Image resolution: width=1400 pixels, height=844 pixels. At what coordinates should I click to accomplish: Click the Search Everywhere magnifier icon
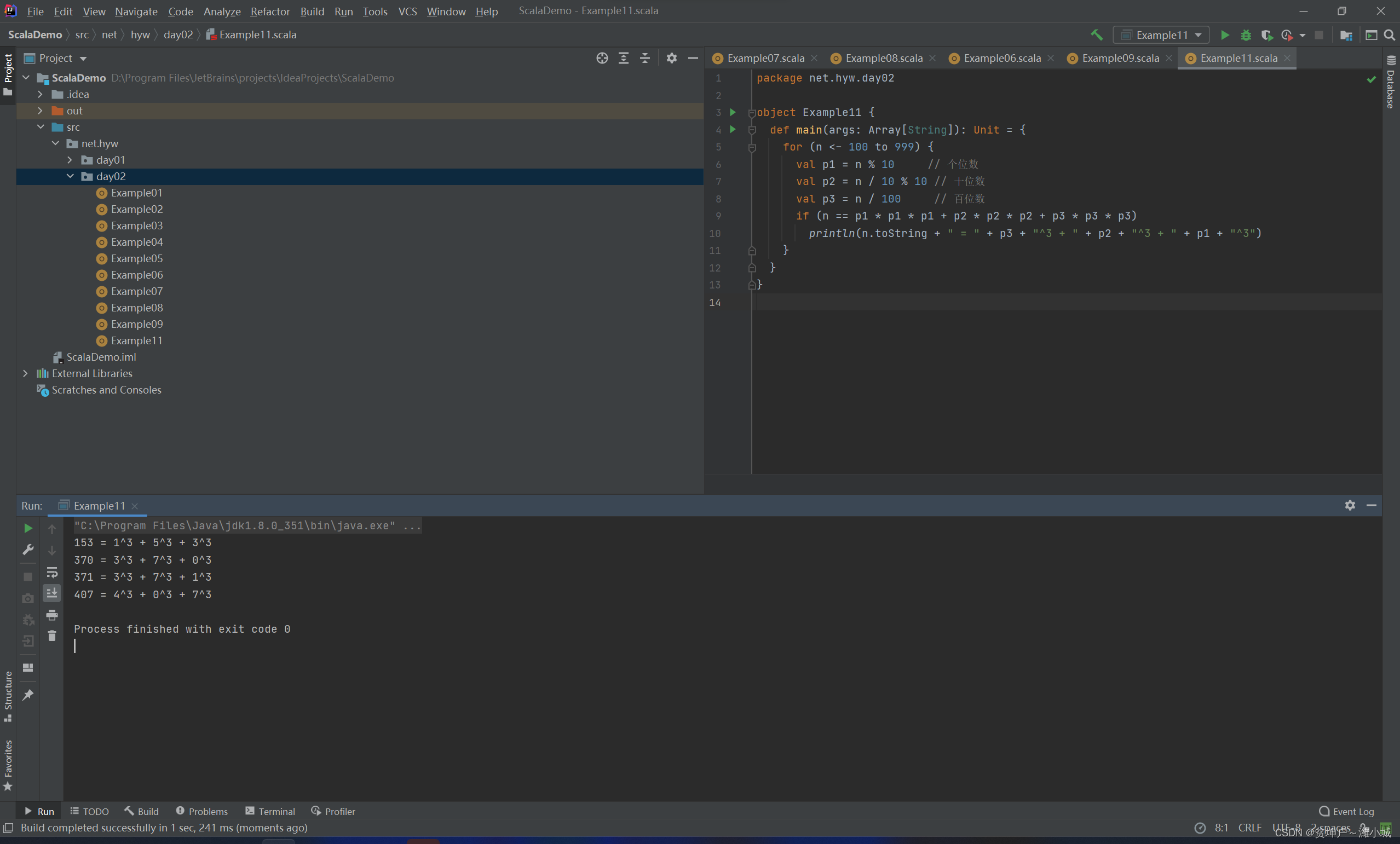click(1389, 34)
